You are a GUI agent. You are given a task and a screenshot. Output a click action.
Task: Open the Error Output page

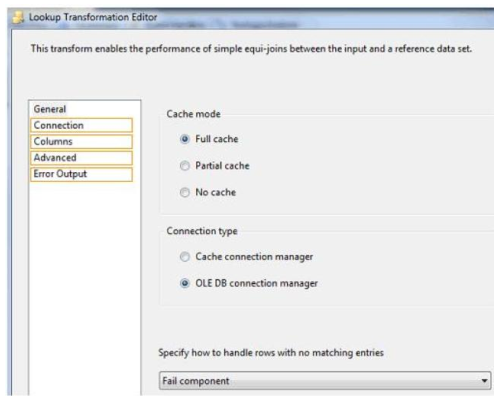pos(81,174)
